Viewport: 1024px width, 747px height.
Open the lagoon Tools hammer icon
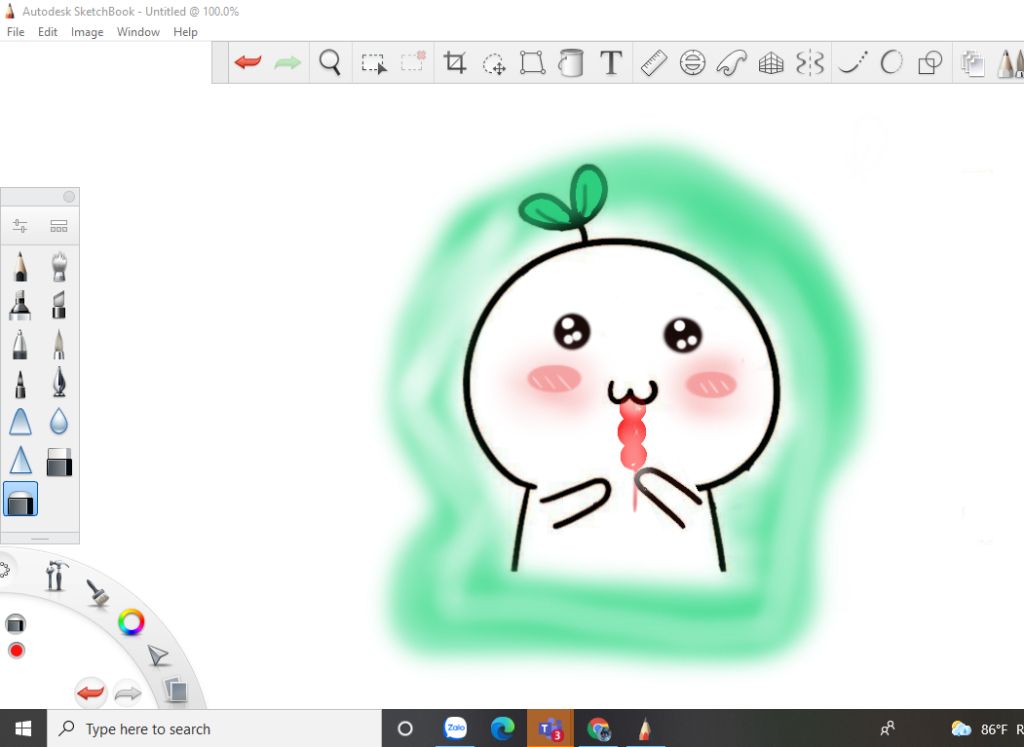(x=56, y=575)
